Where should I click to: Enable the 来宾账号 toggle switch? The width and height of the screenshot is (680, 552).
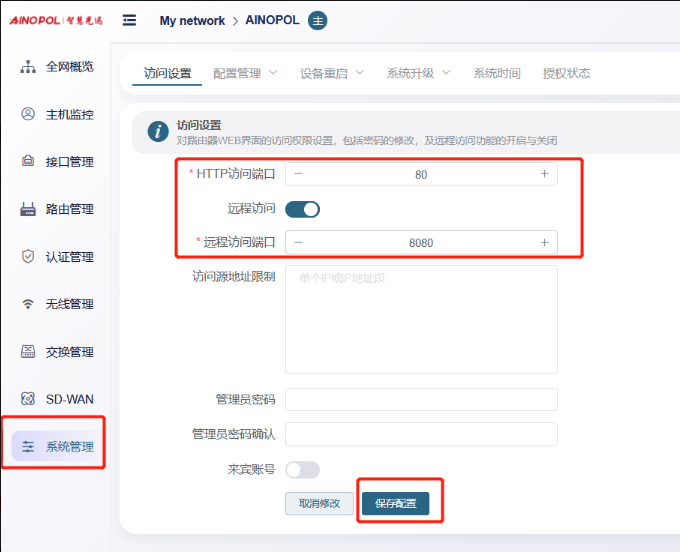pyautogui.click(x=302, y=469)
